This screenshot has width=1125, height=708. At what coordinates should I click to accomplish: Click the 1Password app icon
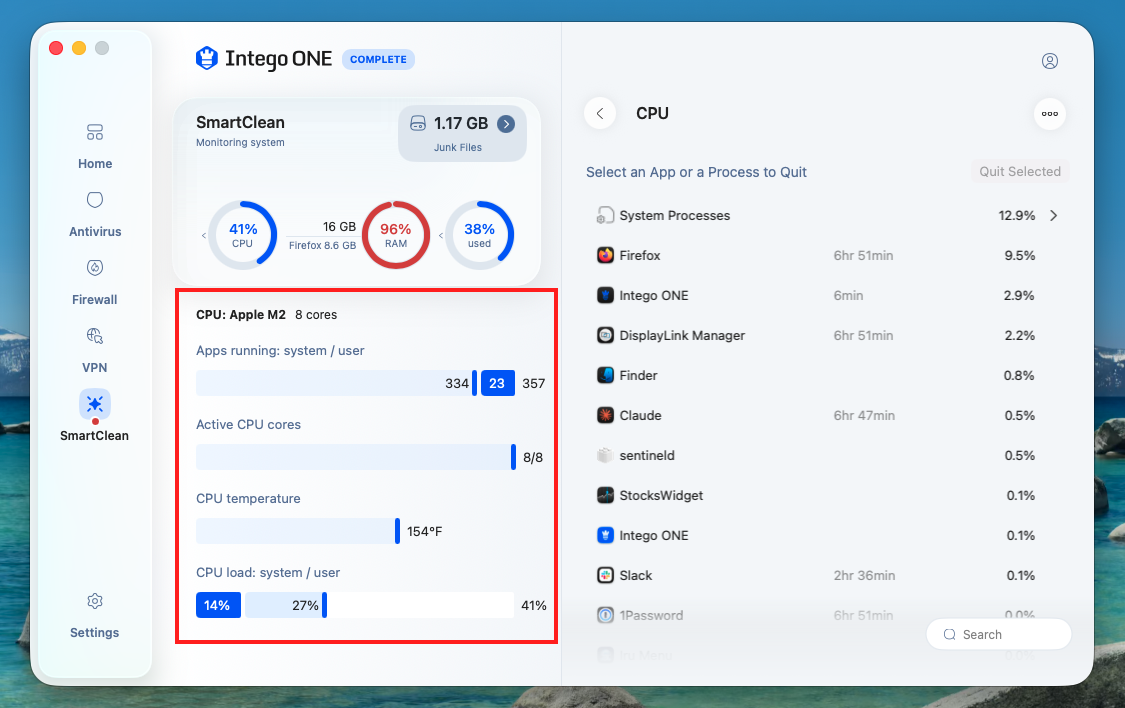[606, 615]
